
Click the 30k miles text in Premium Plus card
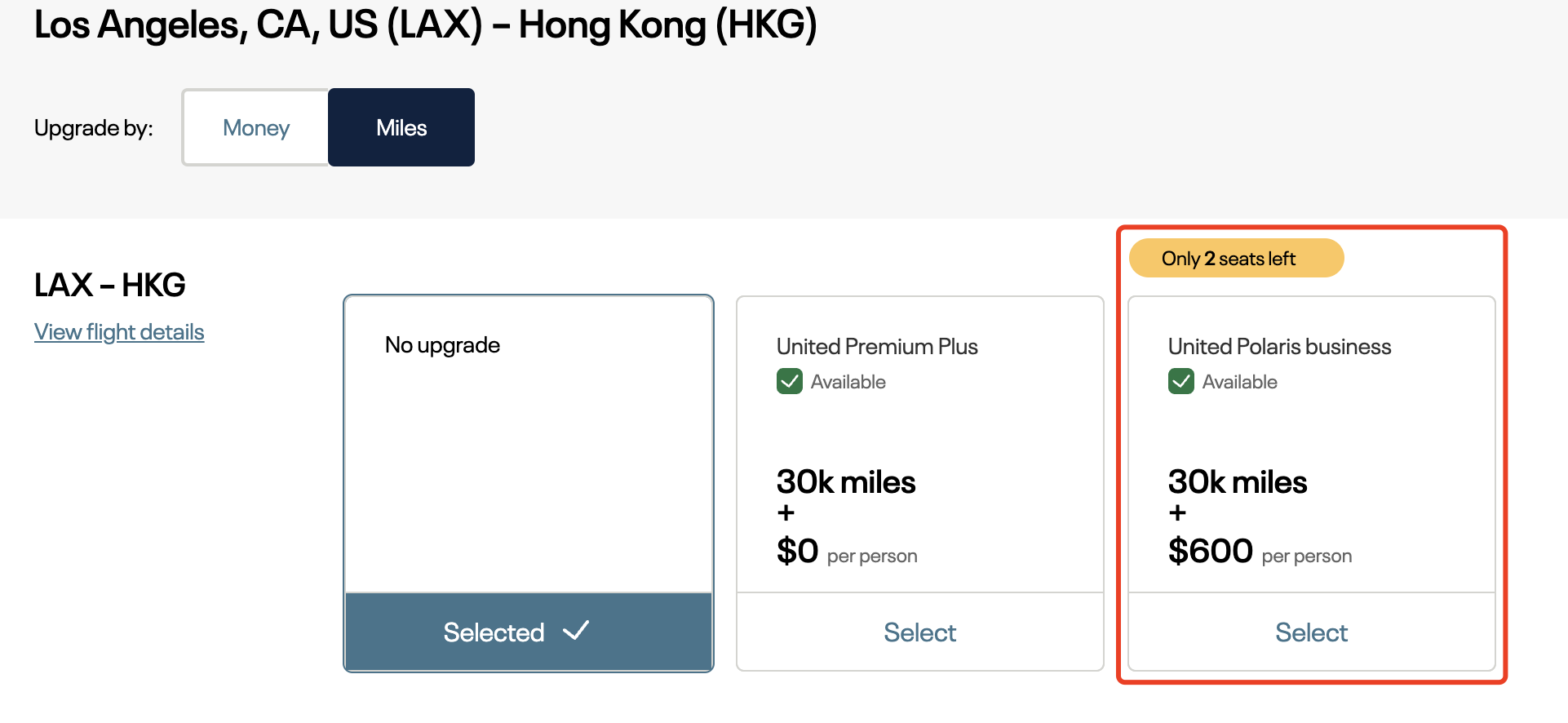[846, 482]
